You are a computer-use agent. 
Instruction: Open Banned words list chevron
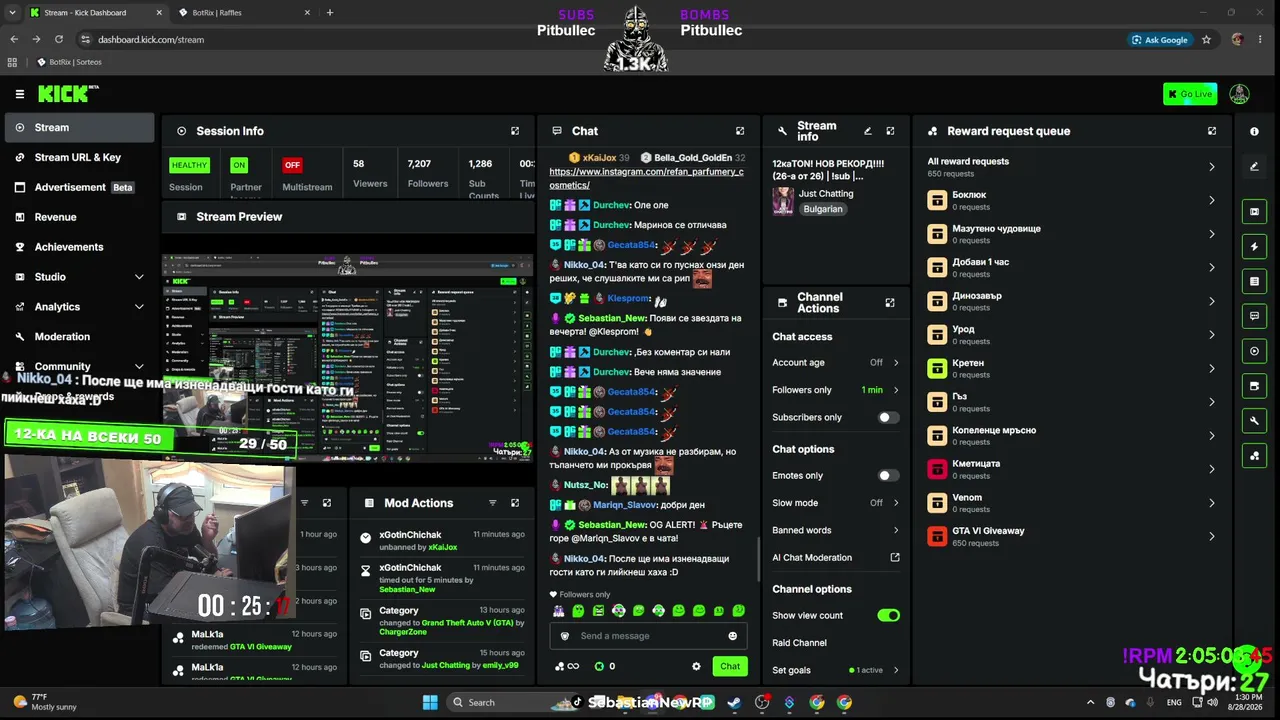pyautogui.click(x=896, y=530)
